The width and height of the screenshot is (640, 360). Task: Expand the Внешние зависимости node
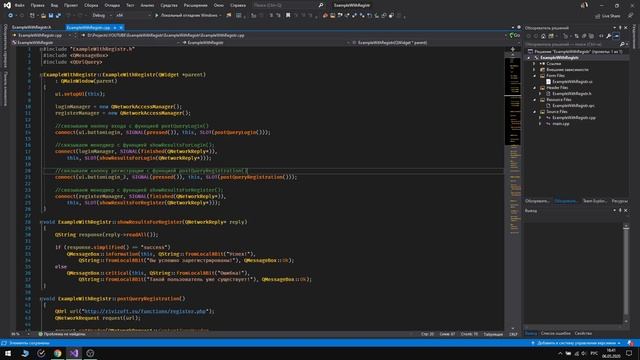[534, 70]
